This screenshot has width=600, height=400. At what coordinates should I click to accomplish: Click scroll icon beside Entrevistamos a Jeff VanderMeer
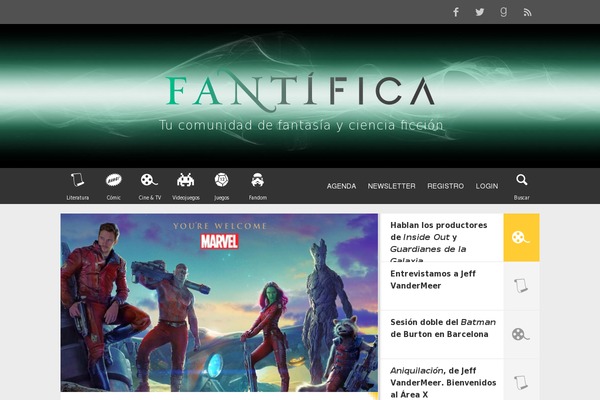521,286
